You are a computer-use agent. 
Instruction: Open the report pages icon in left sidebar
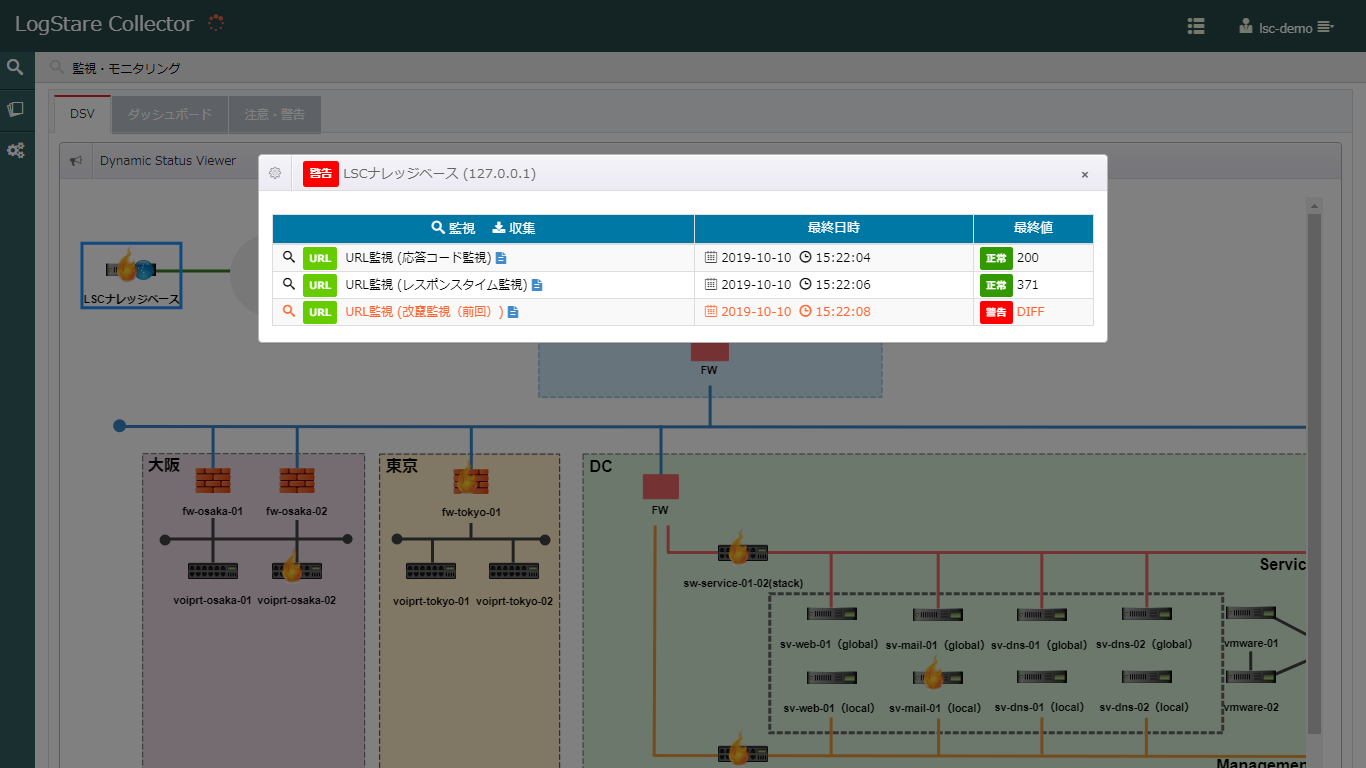(15, 109)
